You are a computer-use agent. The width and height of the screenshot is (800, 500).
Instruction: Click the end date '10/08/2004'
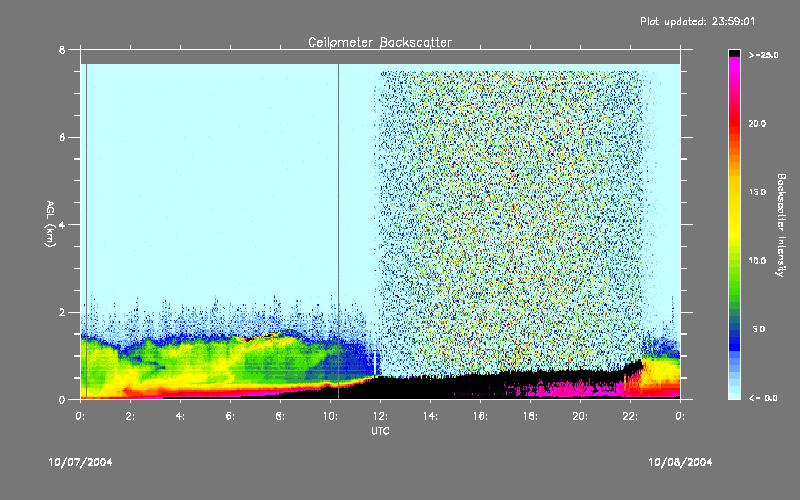click(680, 462)
